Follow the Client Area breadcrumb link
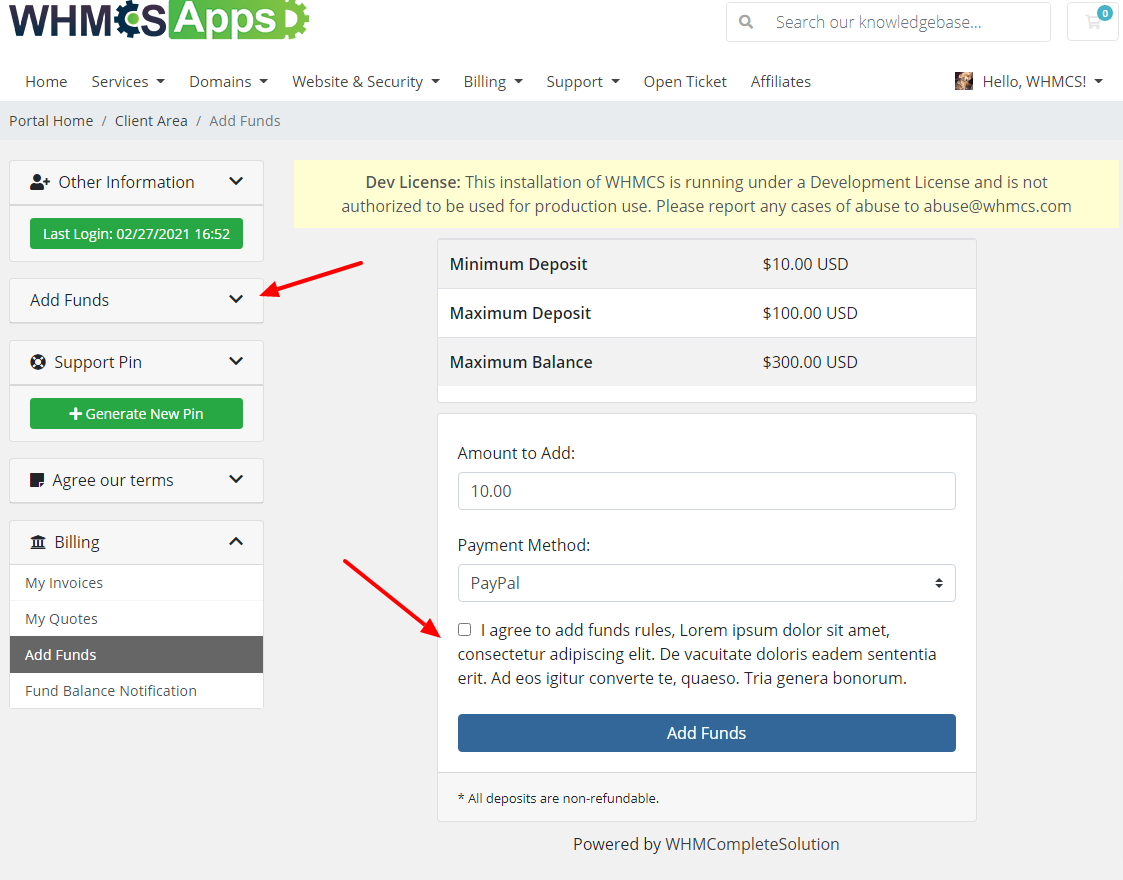1123x880 pixels. coord(151,120)
